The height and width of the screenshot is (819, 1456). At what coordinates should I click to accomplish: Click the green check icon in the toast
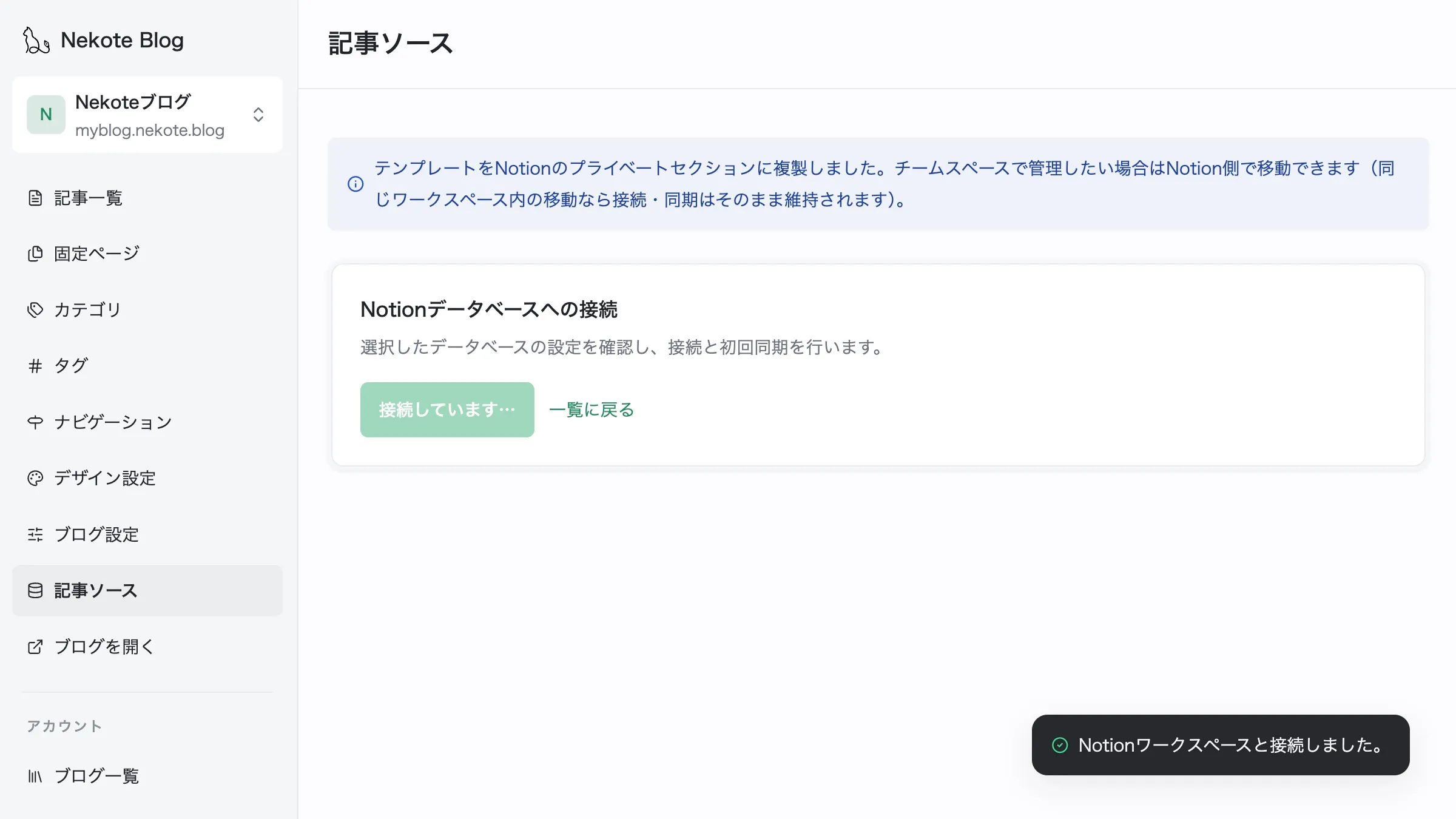1060,745
